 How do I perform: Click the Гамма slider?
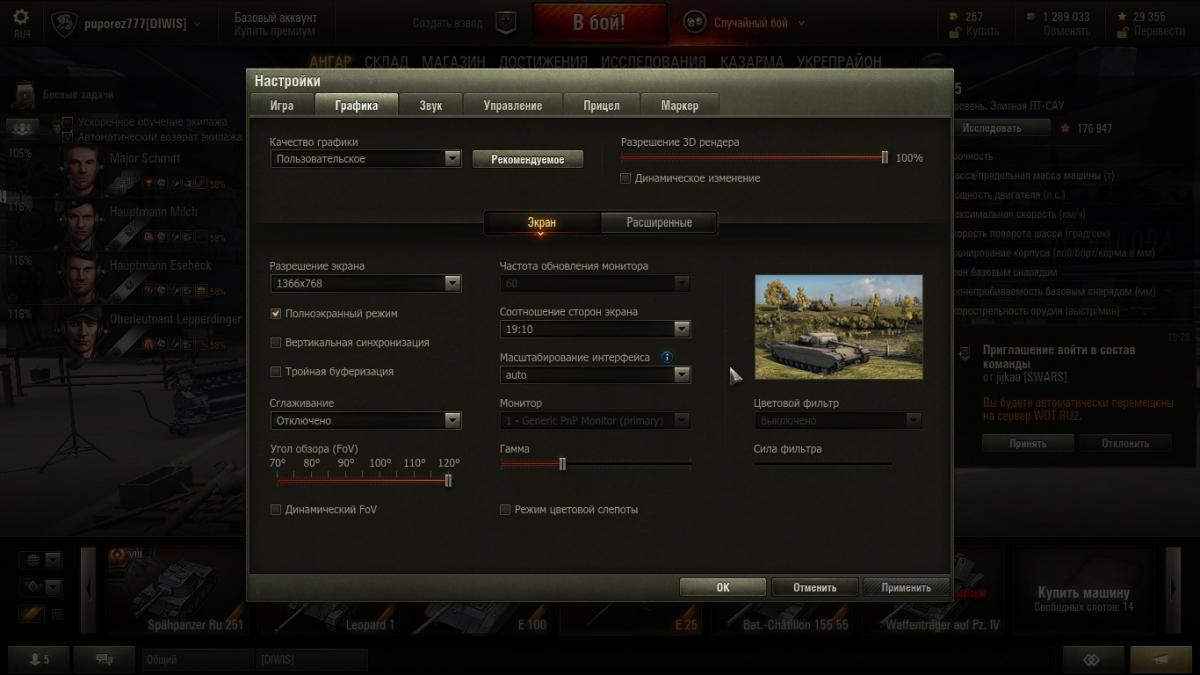[596, 463]
